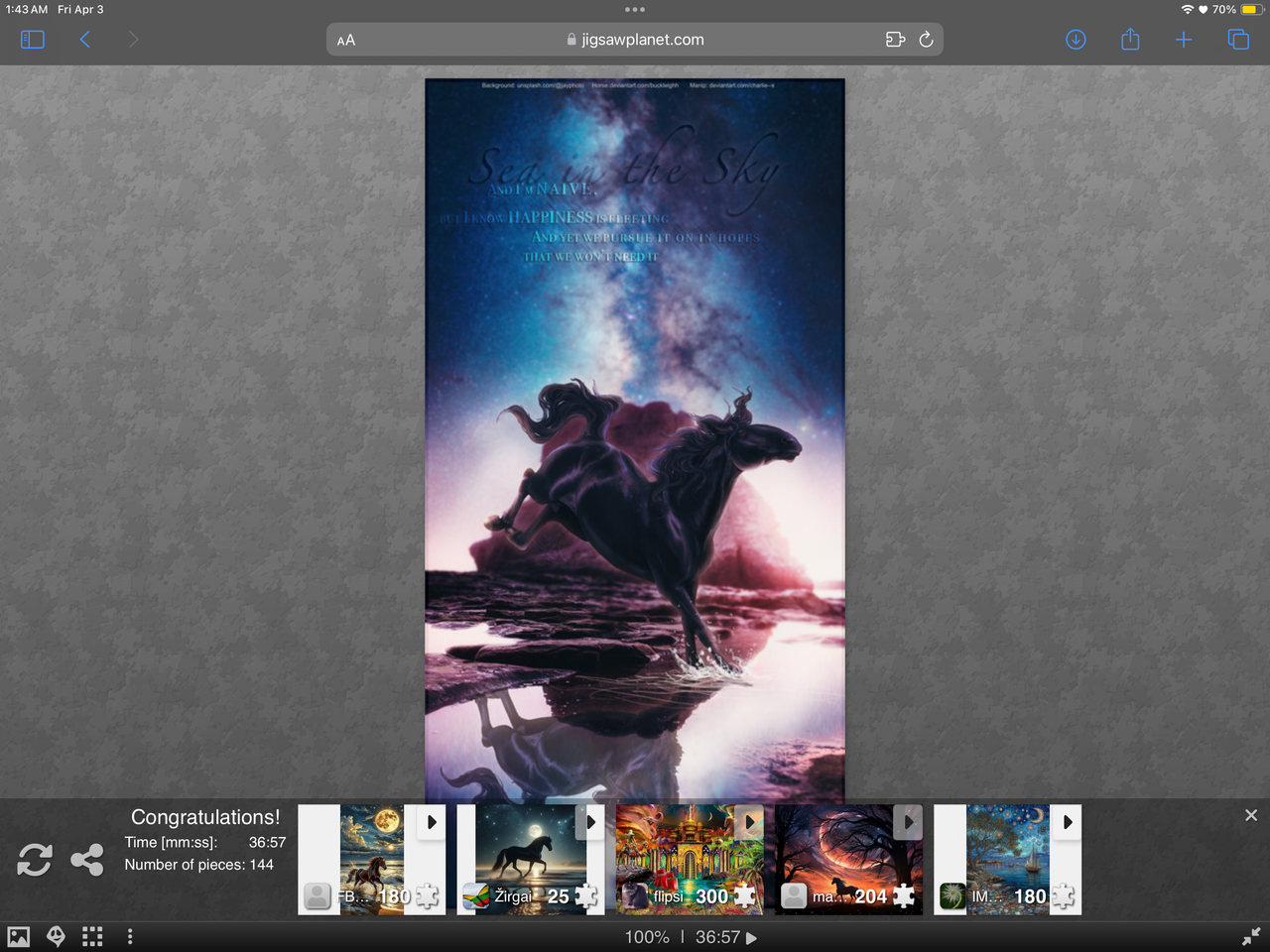Play the ma... 204 puzzle arrow button
The width and height of the screenshot is (1270, 952).
[x=908, y=822]
